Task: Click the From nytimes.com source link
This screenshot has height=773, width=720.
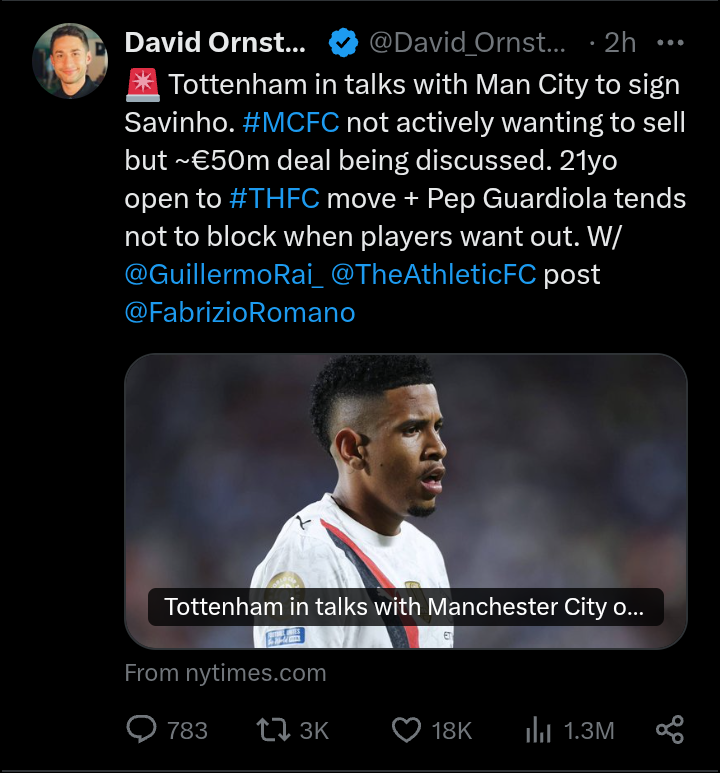Action: point(225,673)
